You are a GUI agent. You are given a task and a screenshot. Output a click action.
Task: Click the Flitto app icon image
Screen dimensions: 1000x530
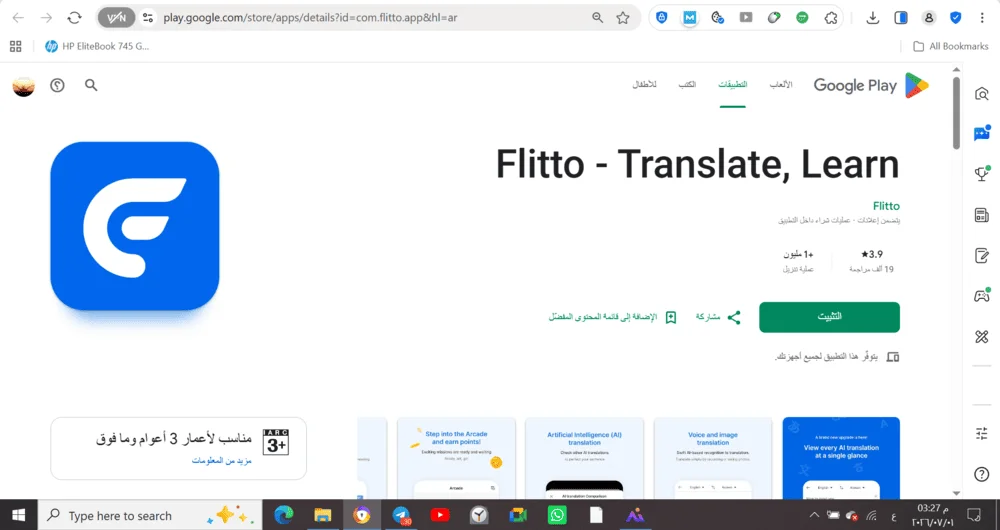pos(135,226)
